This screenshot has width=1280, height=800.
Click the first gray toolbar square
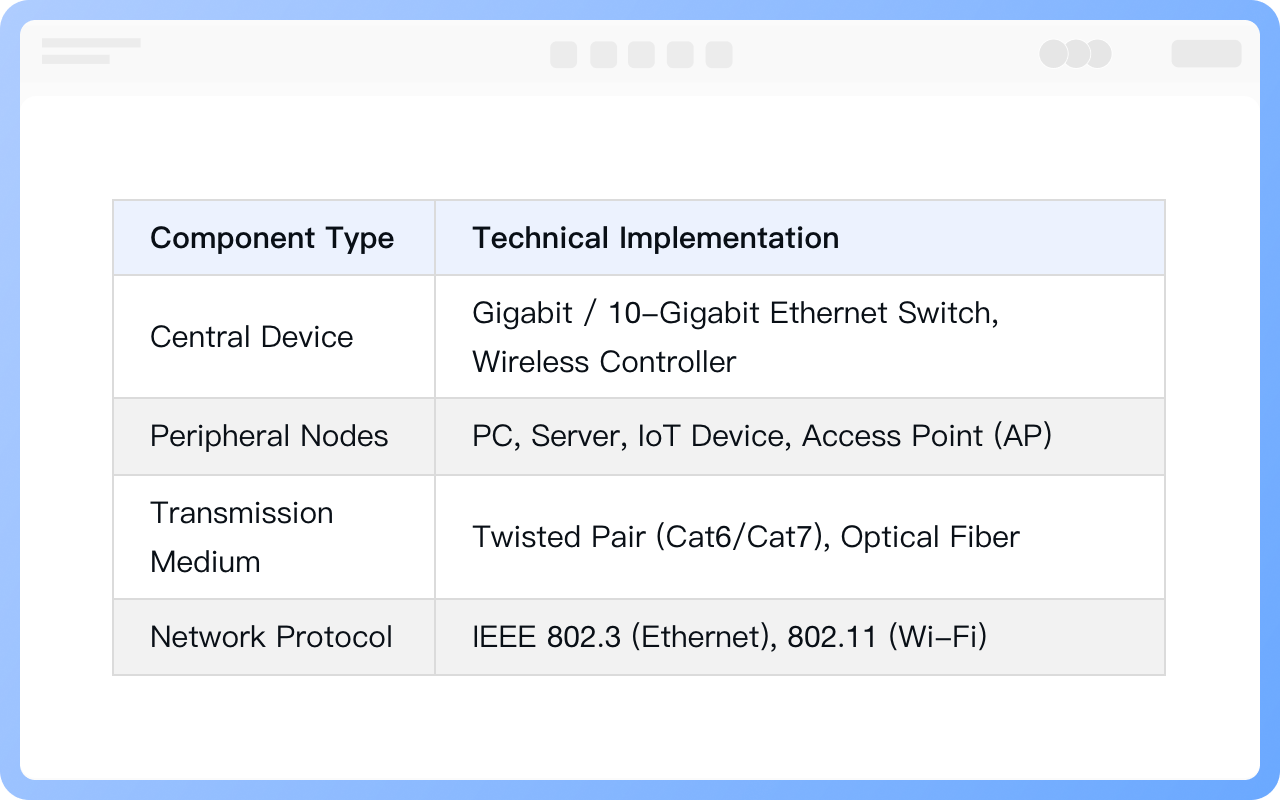click(x=563, y=54)
